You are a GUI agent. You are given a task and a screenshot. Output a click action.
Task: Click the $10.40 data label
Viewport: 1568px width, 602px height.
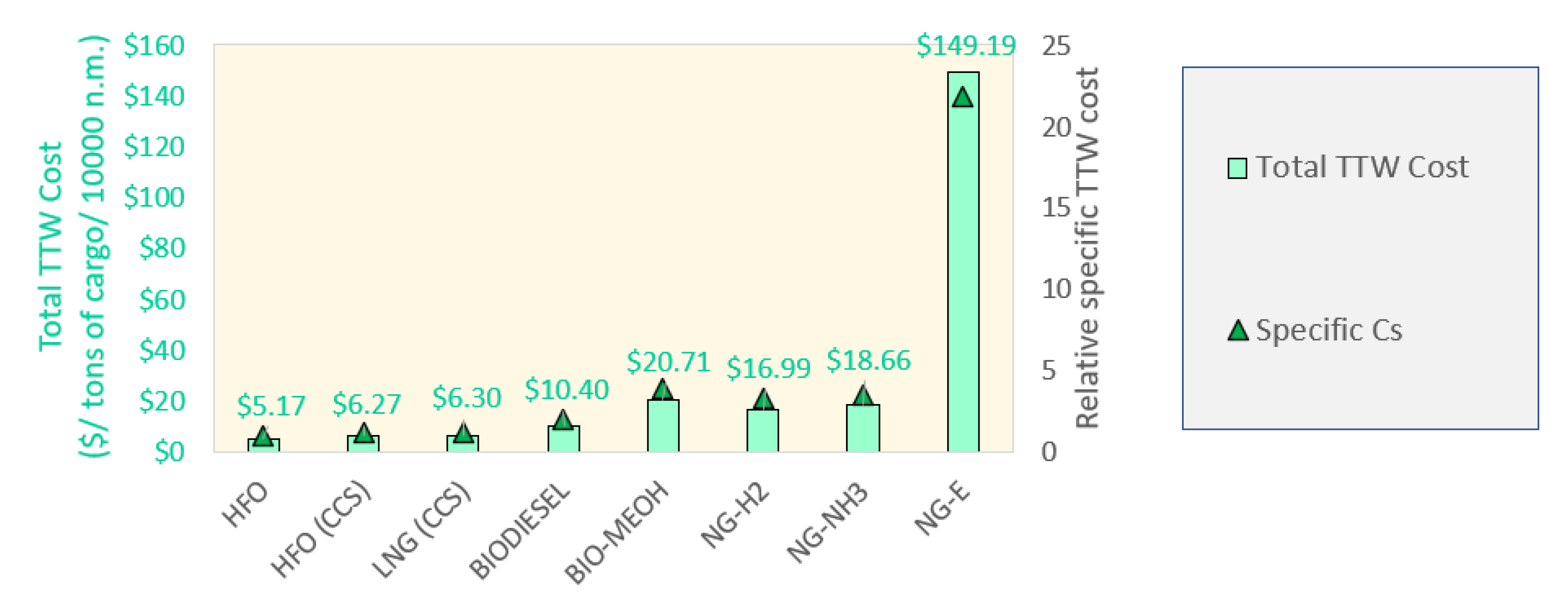click(567, 390)
